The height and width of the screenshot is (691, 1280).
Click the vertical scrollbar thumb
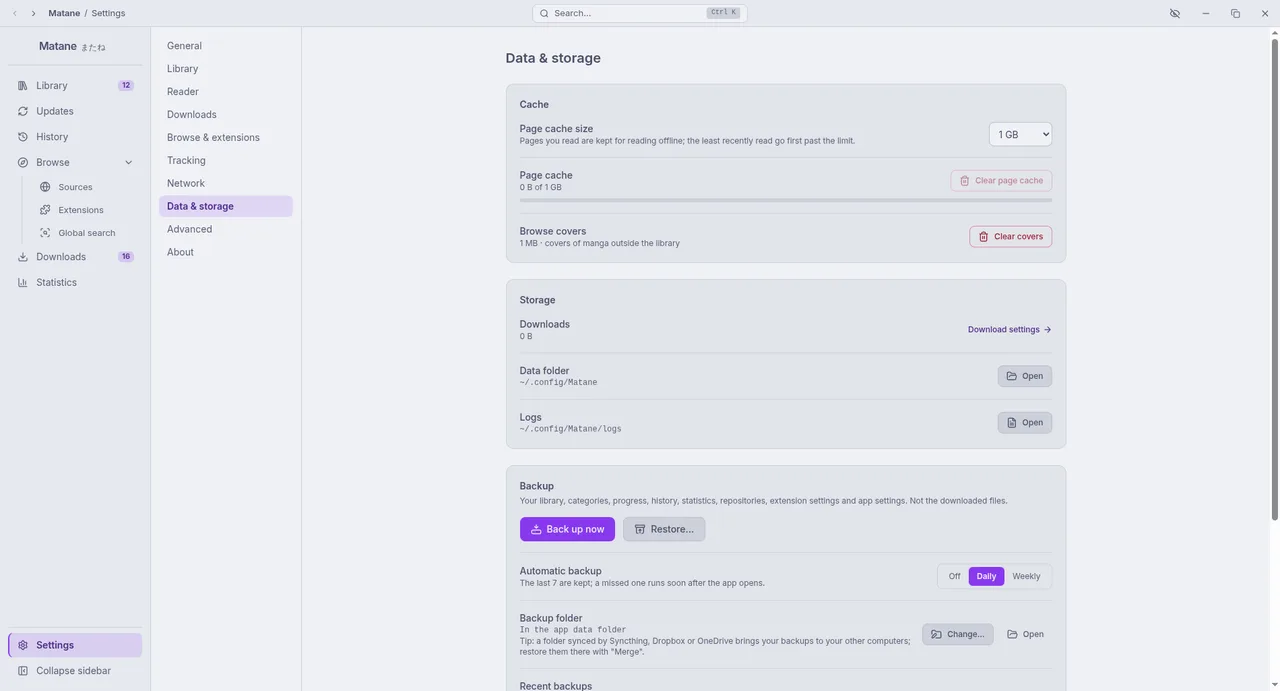1274,280
